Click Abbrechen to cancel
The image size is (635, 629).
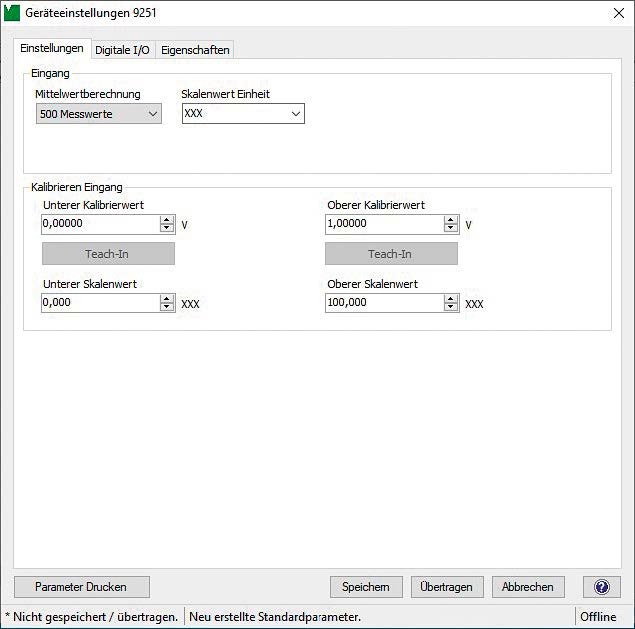pos(528,587)
